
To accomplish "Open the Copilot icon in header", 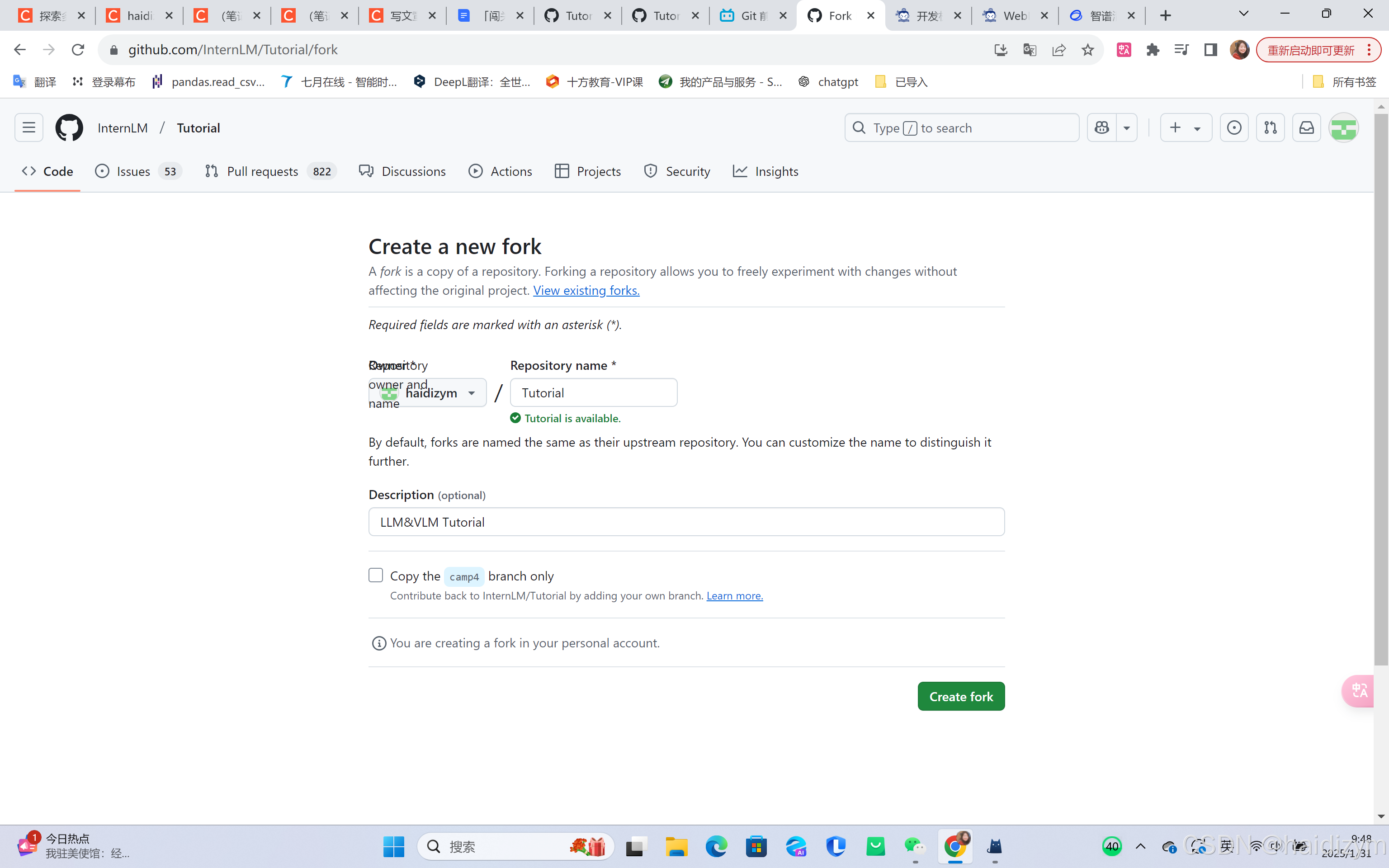I will point(1101,127).
